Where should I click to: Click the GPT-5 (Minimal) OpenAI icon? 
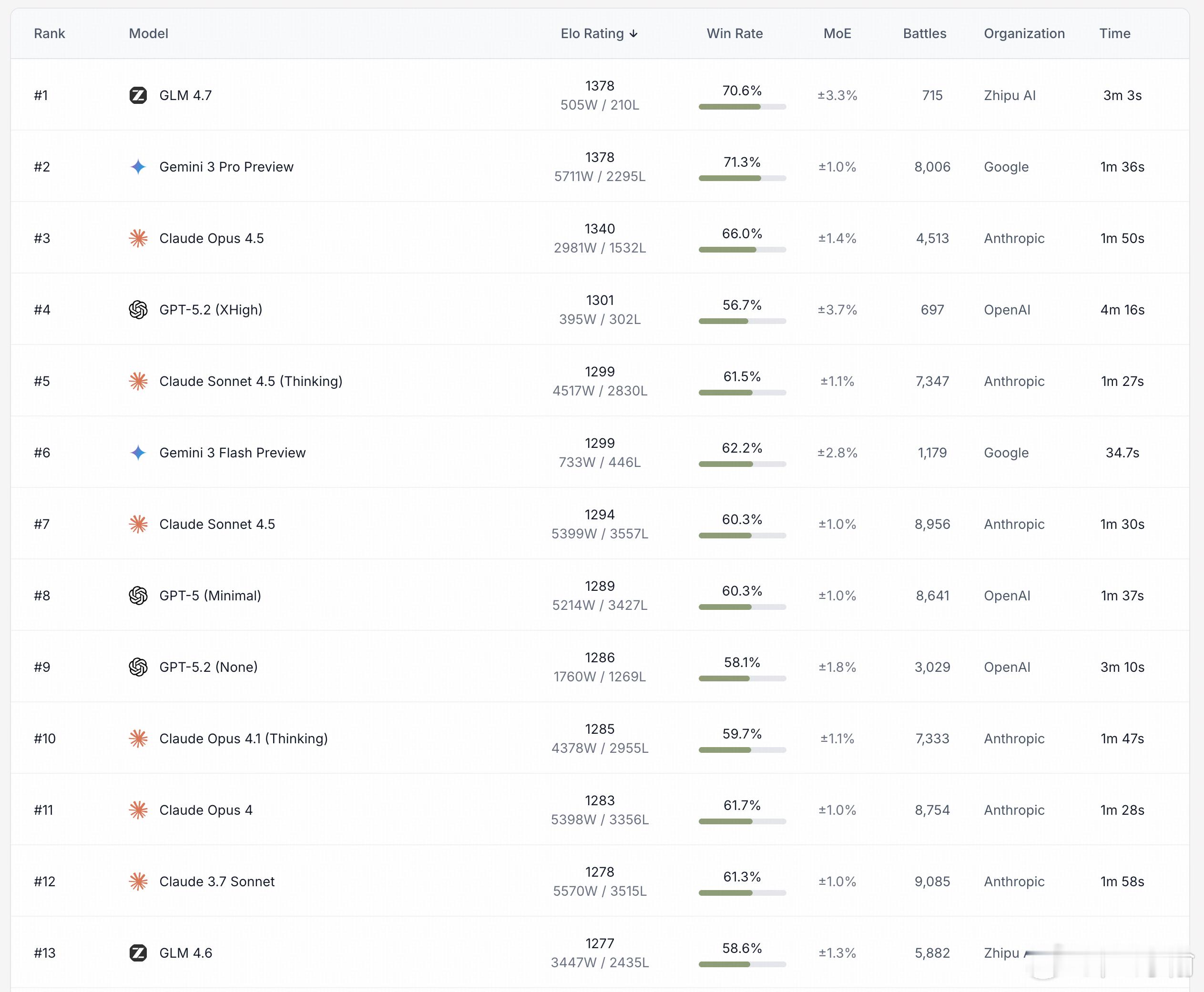pos(138,596)
